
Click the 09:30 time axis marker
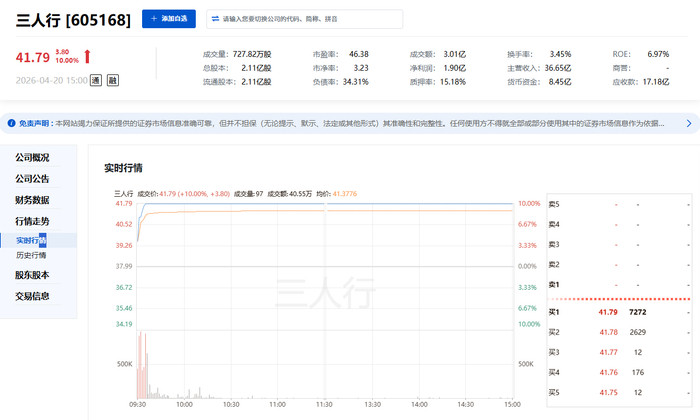click(x=138, y=404)
